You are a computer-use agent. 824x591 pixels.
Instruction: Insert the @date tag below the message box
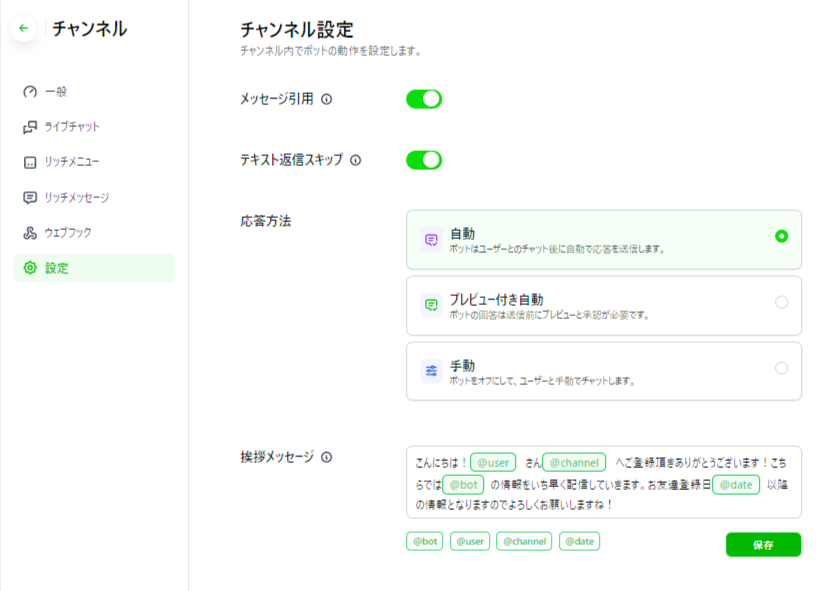click(x=579, y=541)
